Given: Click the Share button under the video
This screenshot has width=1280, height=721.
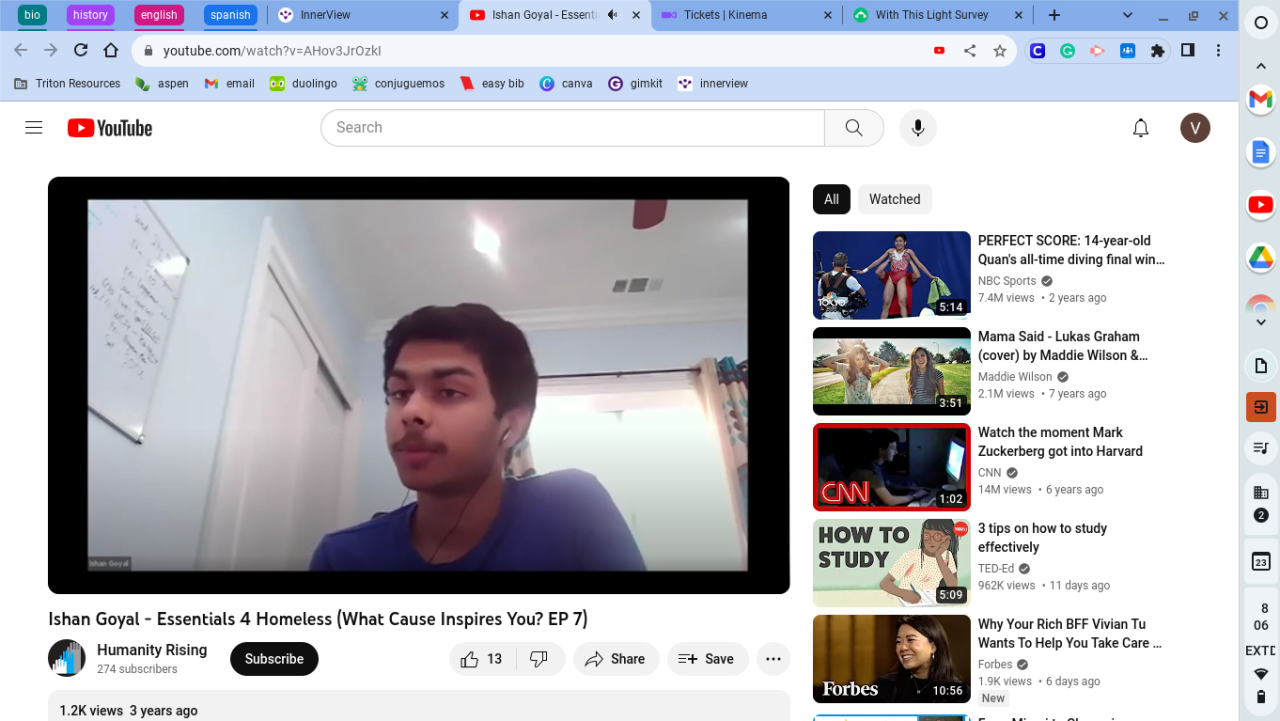Looking at the screenshot, I should 616,659.
